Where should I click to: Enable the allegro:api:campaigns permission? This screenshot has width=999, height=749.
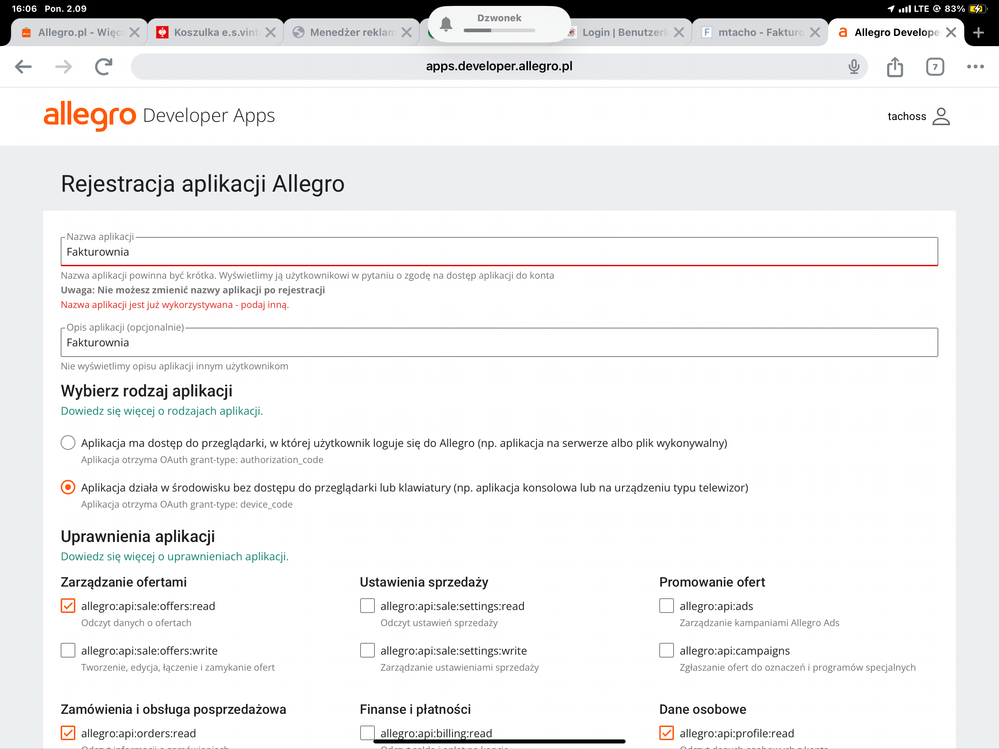point(666,650)
